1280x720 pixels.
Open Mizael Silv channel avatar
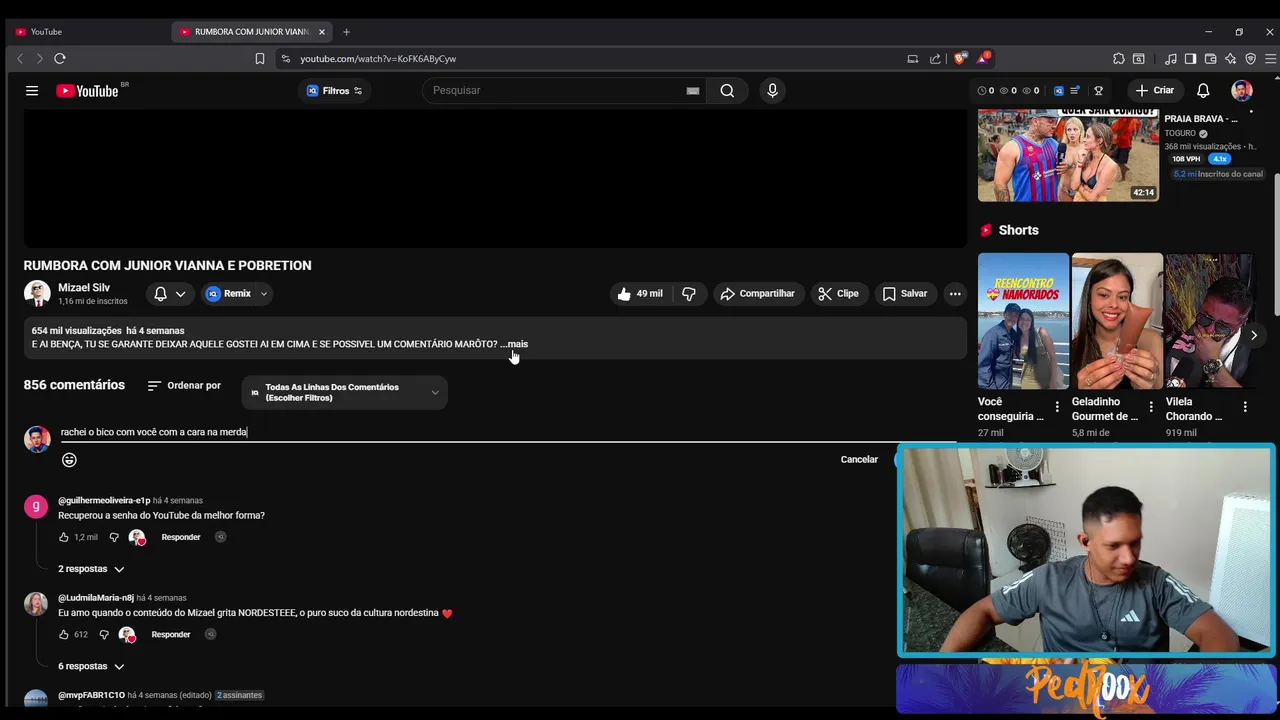point(37,293)
